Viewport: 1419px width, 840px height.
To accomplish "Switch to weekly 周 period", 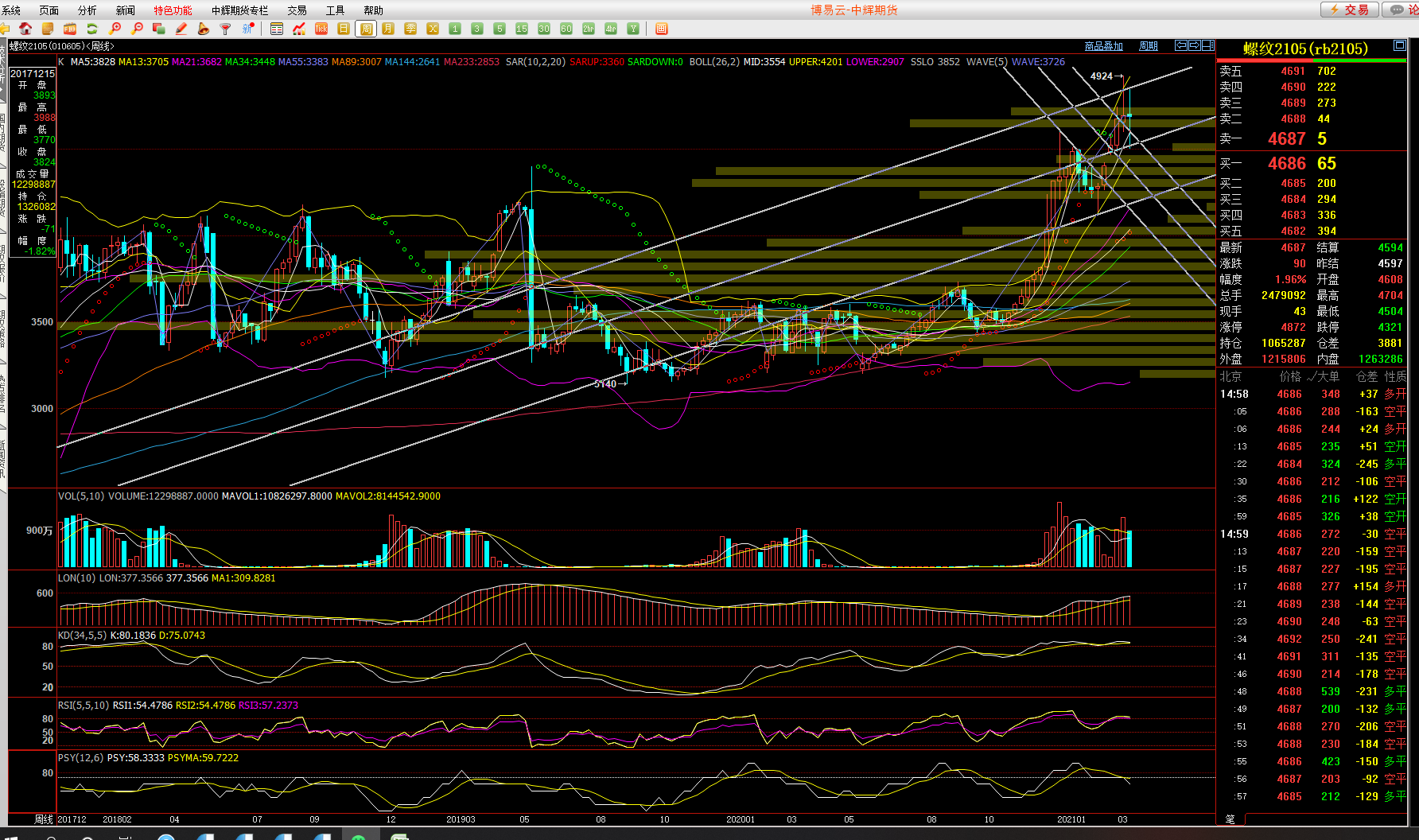I will click(366, 29).
